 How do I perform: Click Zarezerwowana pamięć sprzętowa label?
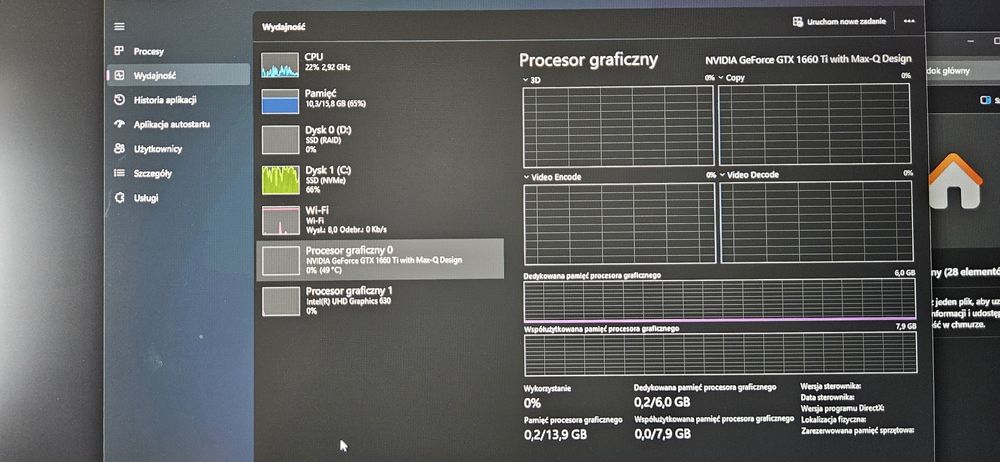click(857, 431)
